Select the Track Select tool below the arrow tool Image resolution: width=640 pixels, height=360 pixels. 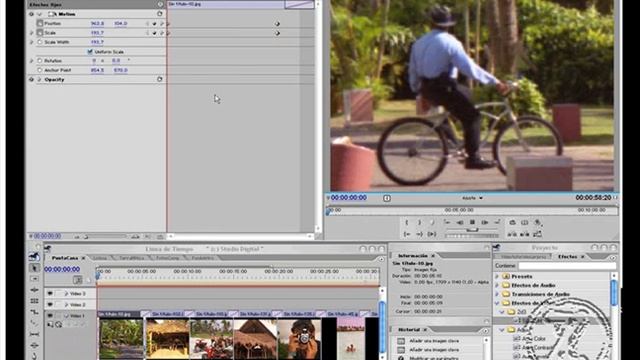tap(34, 279)
